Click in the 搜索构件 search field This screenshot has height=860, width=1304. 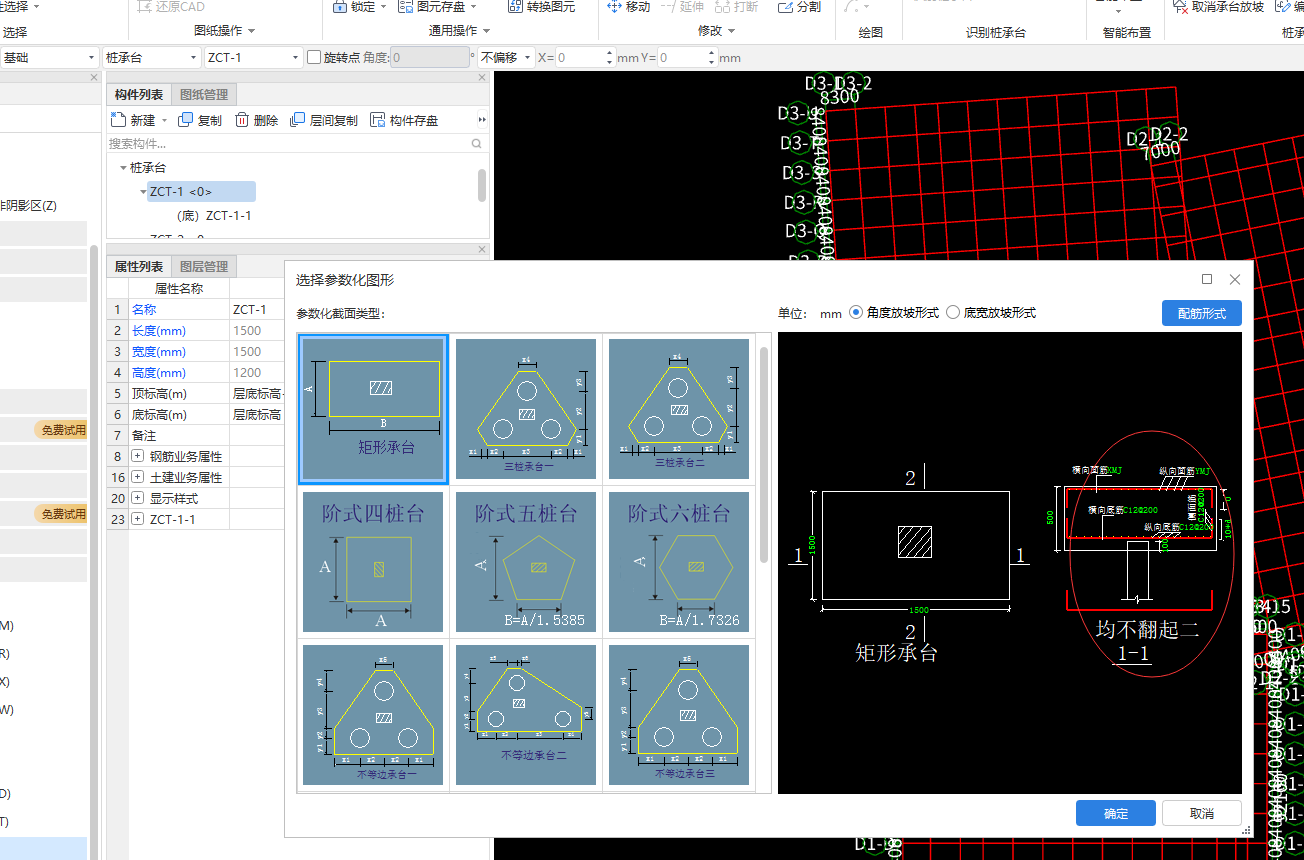coord(288,144)
